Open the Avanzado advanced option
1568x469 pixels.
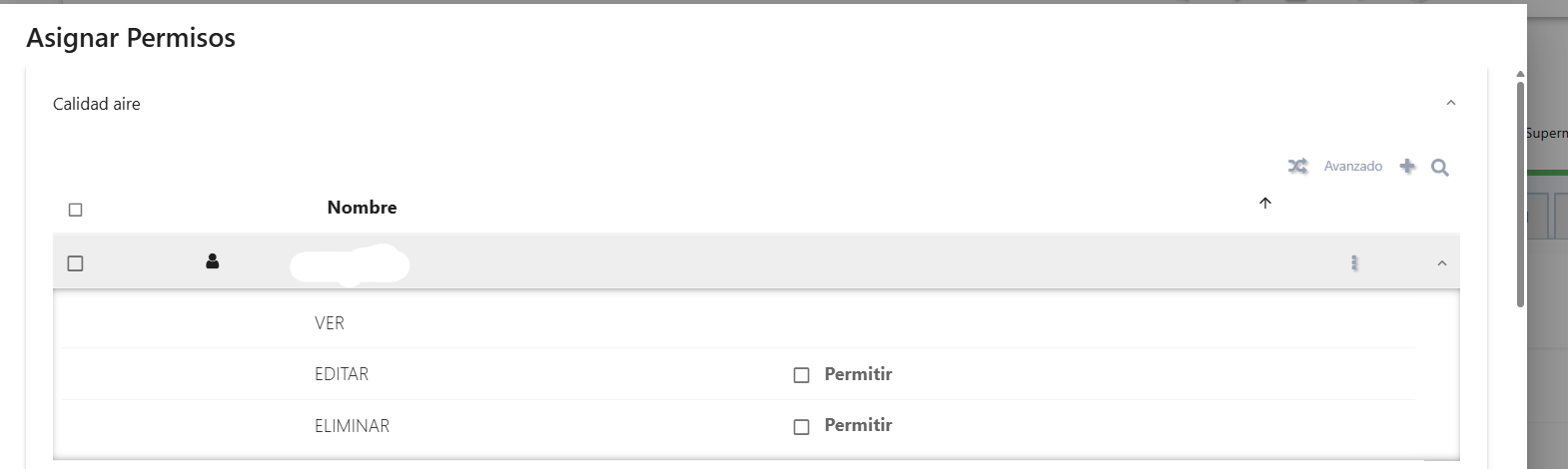[x=1353, y=167]
